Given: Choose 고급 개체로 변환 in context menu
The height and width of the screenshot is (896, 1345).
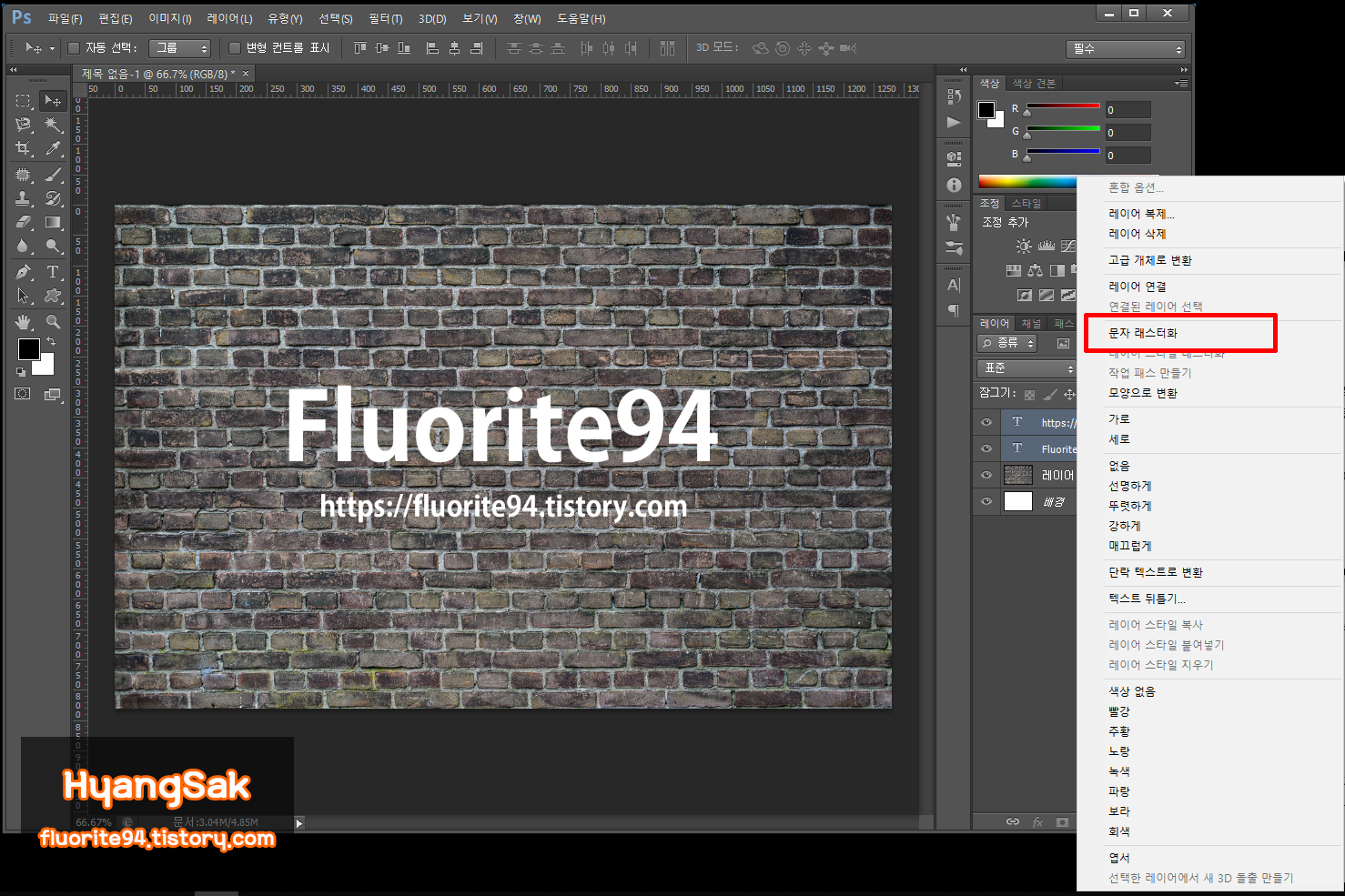Looking at the screenshot, I should coord(1150,260).
